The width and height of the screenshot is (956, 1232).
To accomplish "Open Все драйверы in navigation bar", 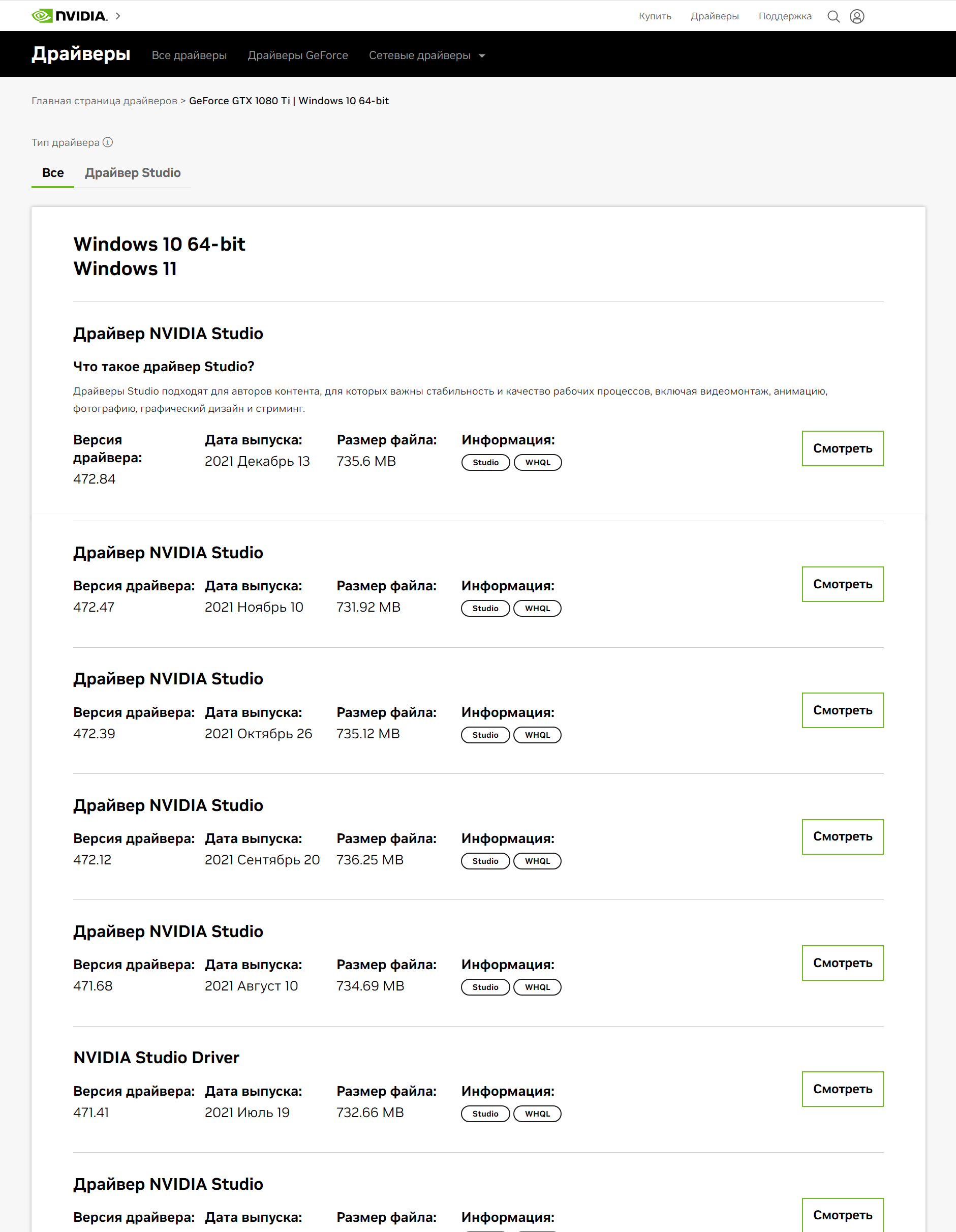I will click(x=189, y=55).
